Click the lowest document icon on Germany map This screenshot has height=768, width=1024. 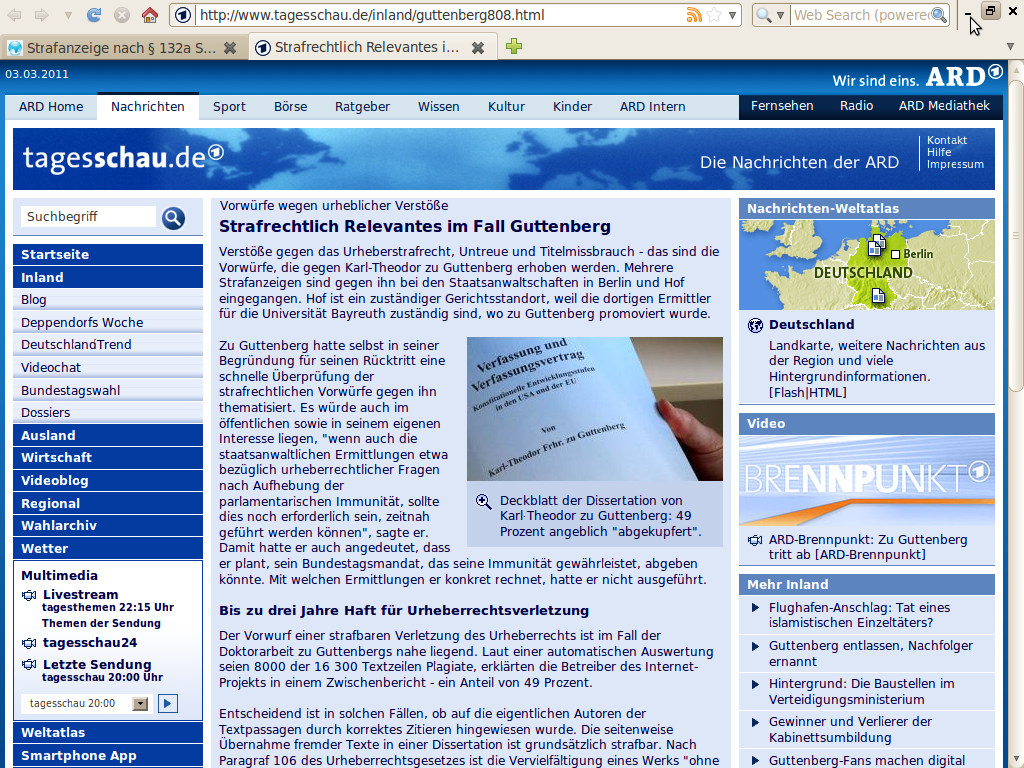coord(878,296)
